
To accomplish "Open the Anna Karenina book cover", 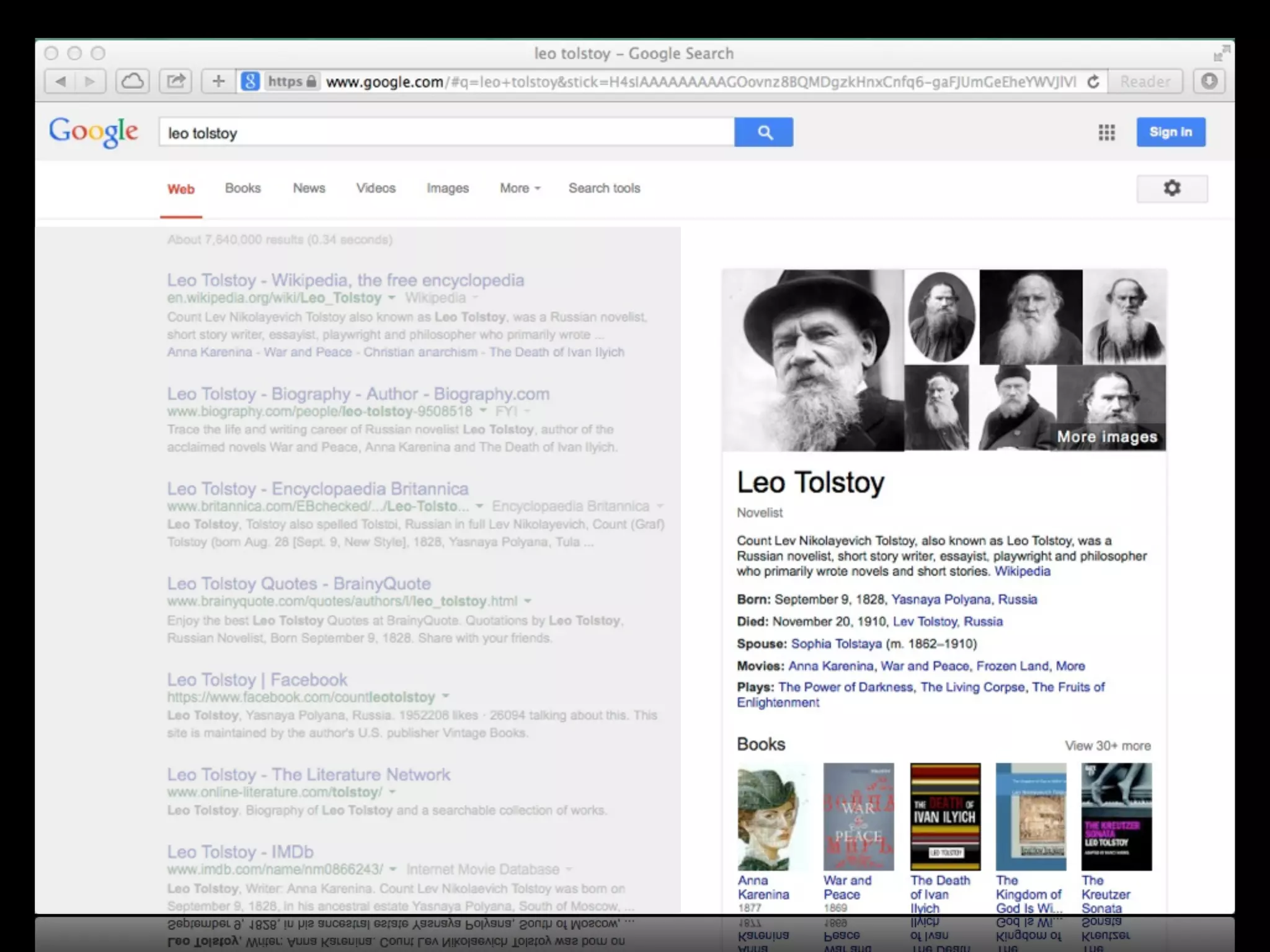I will 773,817.
